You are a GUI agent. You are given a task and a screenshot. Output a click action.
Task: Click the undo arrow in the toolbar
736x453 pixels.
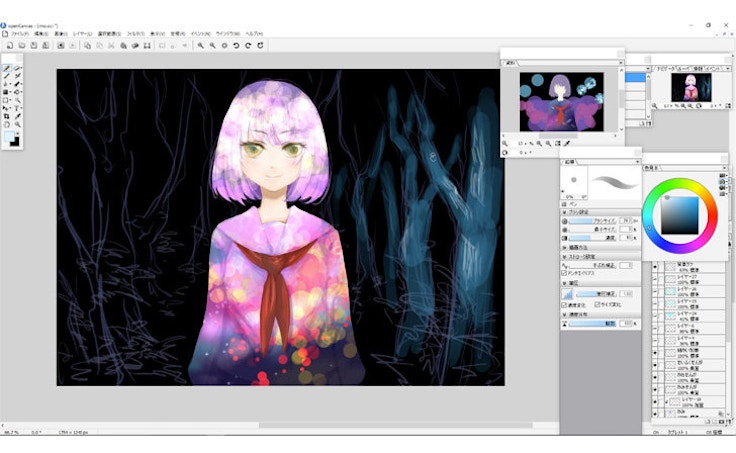pyautogui.click(x=236, y=45)
